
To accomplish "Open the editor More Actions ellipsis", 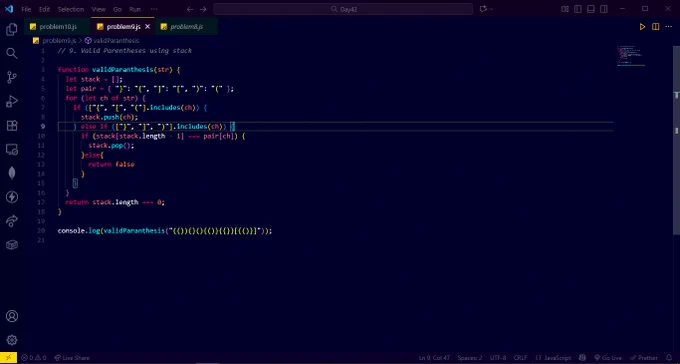I will (669, 27).
